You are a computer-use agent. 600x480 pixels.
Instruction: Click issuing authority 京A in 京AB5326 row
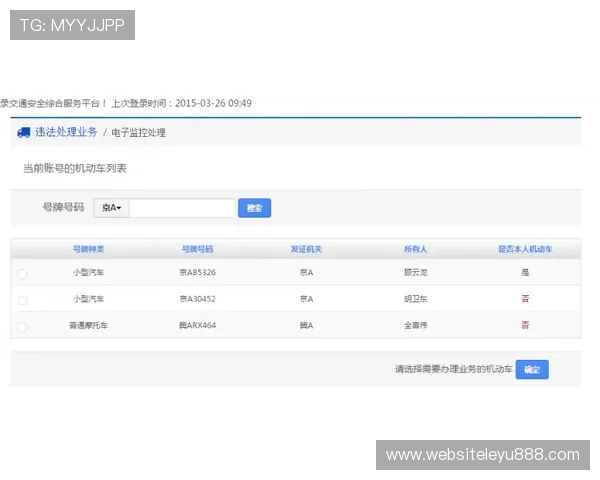coord(306,272)
